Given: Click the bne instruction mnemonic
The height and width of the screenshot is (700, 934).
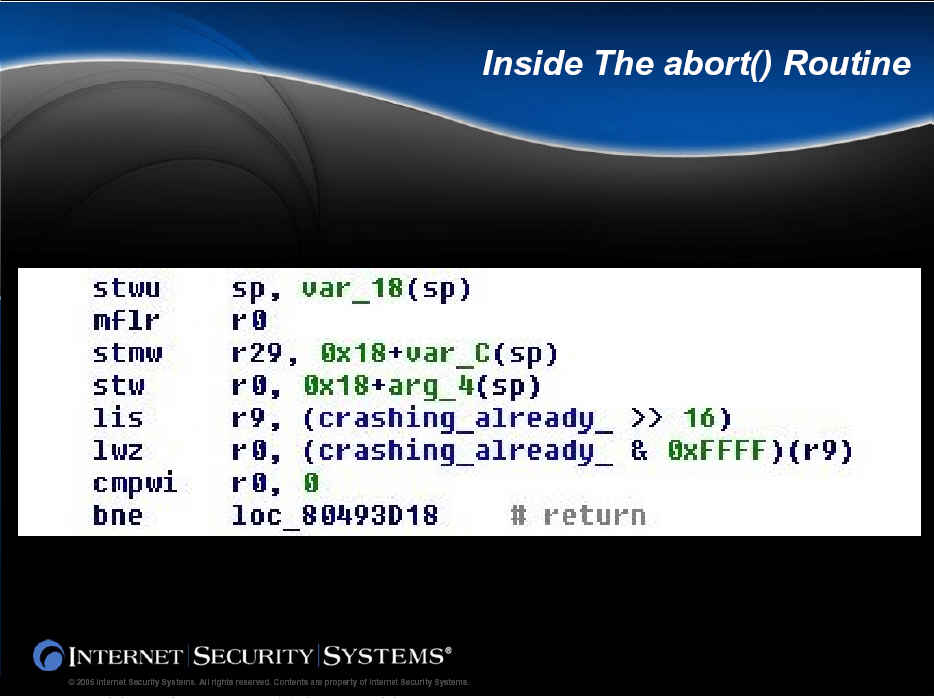Looking at the screenshot, I should point(118,515).
